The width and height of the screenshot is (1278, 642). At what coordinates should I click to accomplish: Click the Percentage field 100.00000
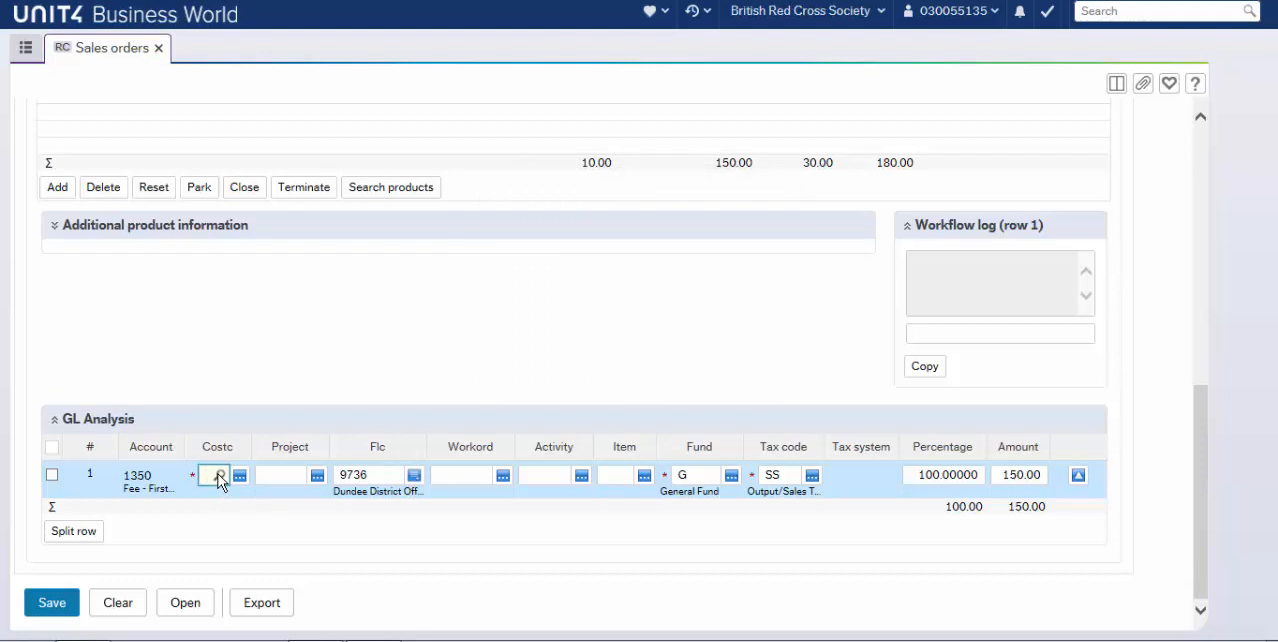[944, 475]
